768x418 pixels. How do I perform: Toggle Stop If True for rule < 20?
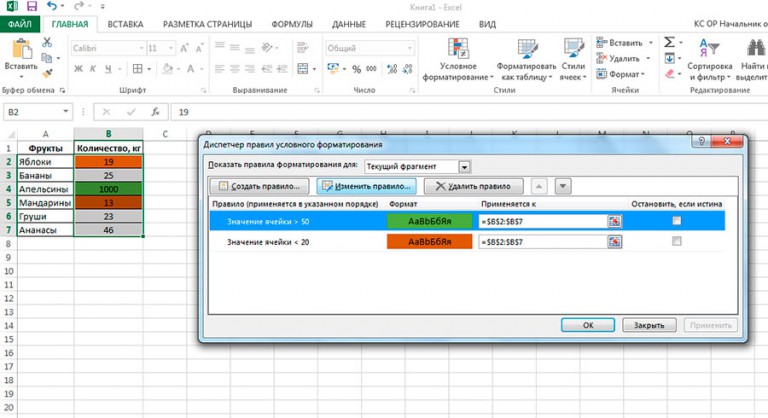(x=676, y=241)
